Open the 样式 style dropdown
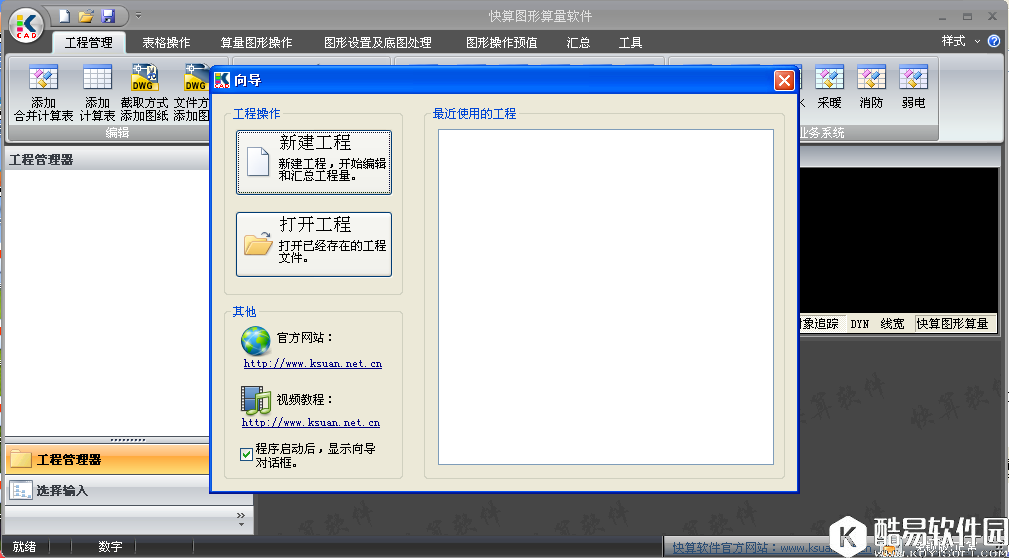The image size is (1009, 558). click(961, 41)
